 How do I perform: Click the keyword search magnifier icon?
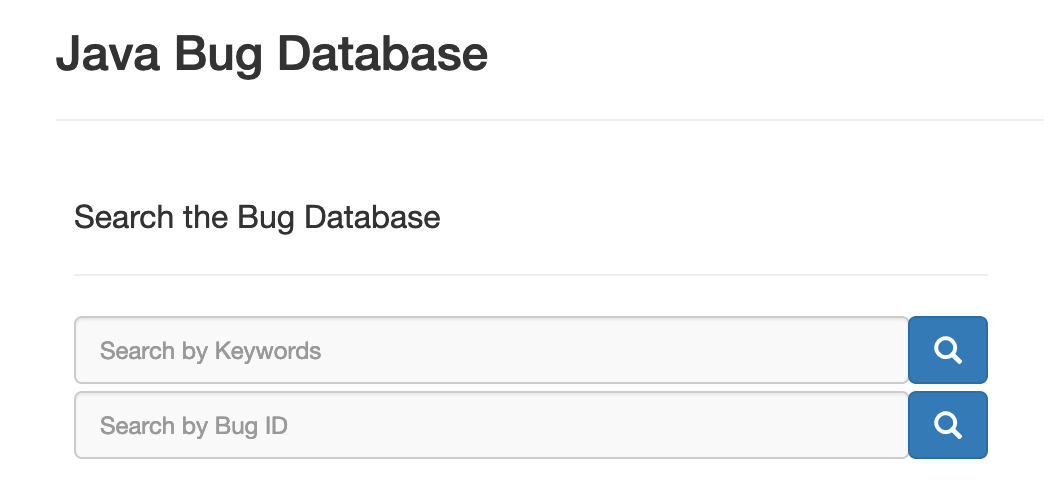(947, 350)
